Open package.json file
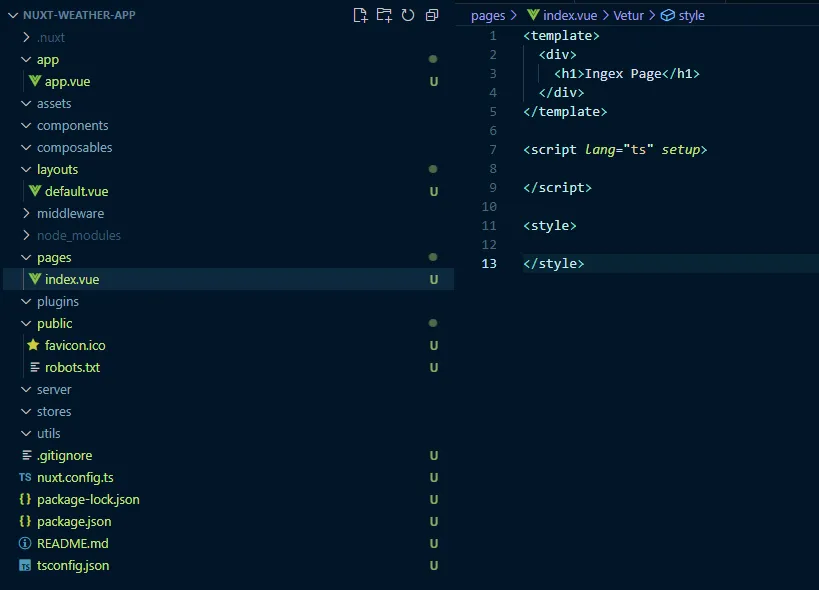This screenshot has width=819, height=590. [74, 521]
